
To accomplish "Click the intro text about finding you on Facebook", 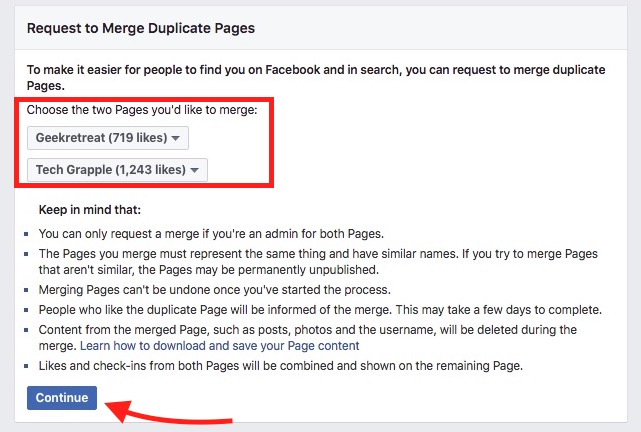I will tap(316, 78).
